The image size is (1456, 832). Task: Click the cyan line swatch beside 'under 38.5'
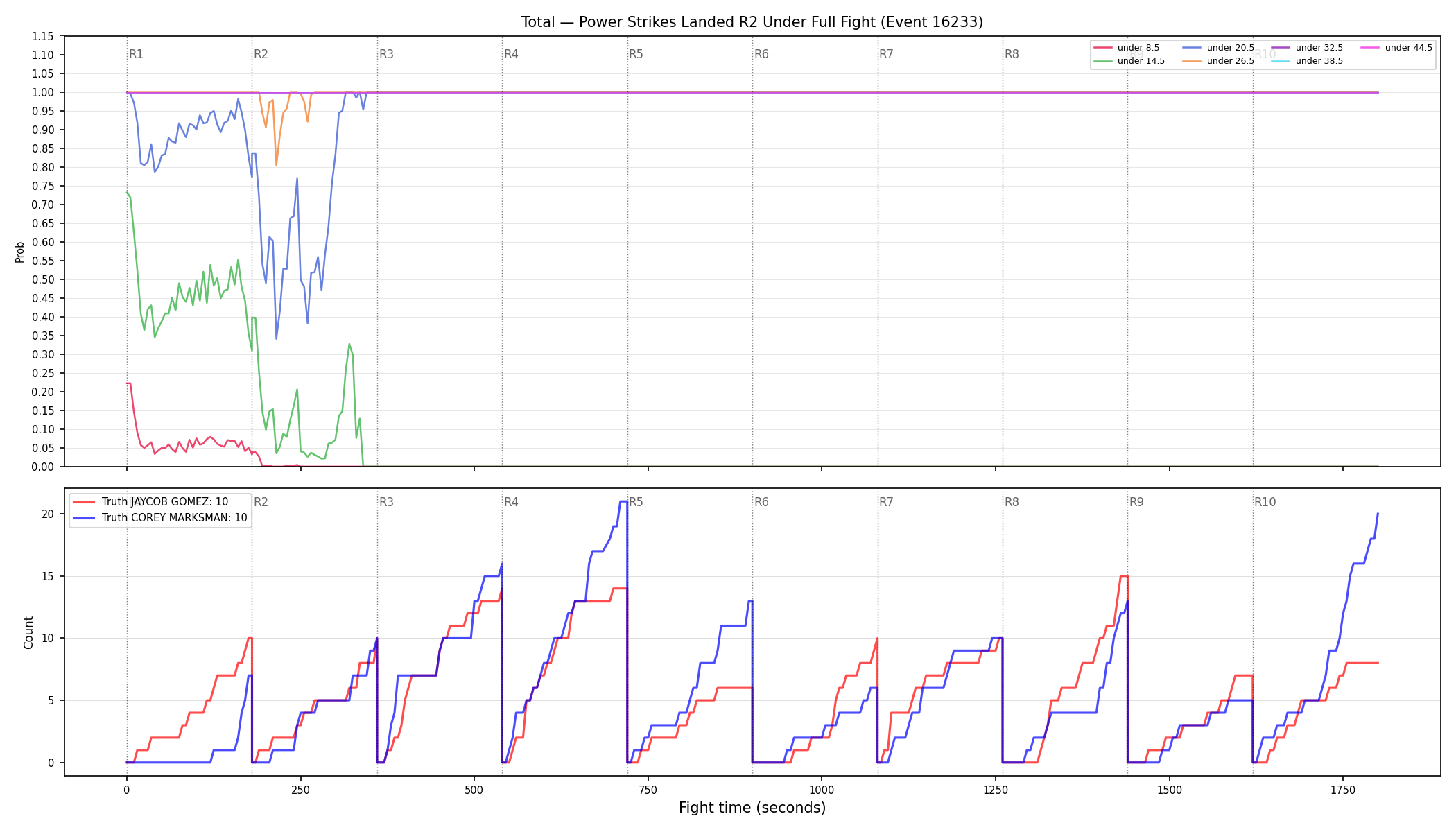click(1281, 61)
